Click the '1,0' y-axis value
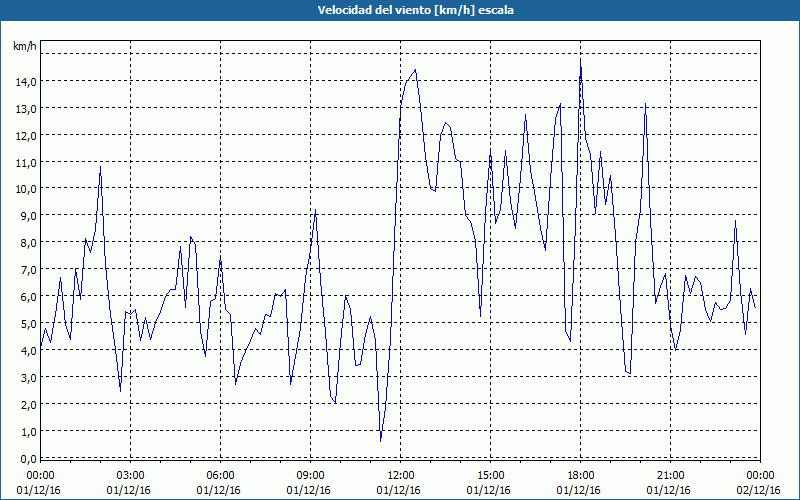This screenshot has height=500, width=800. [28, 432]
